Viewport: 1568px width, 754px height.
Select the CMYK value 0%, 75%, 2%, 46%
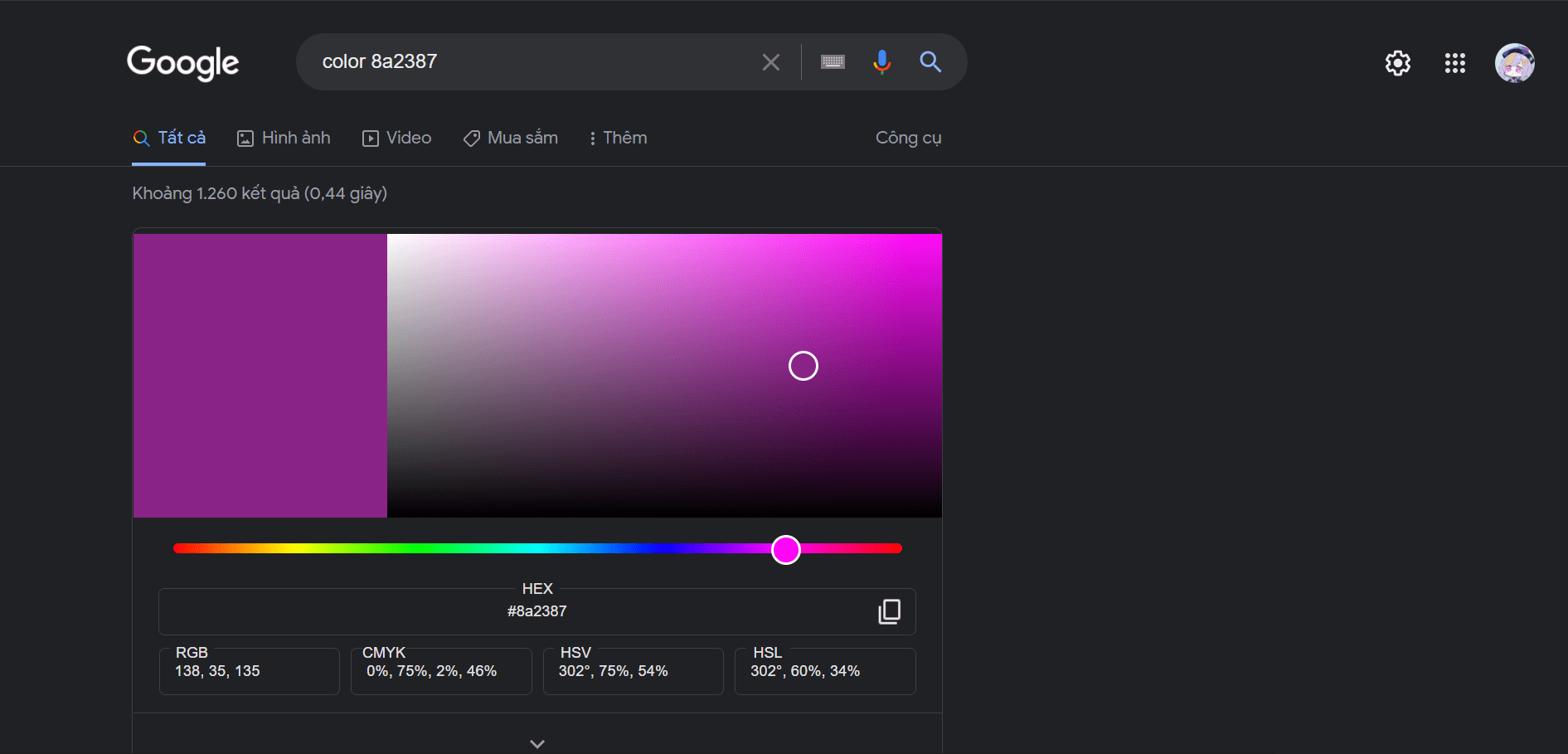[432, 671]
